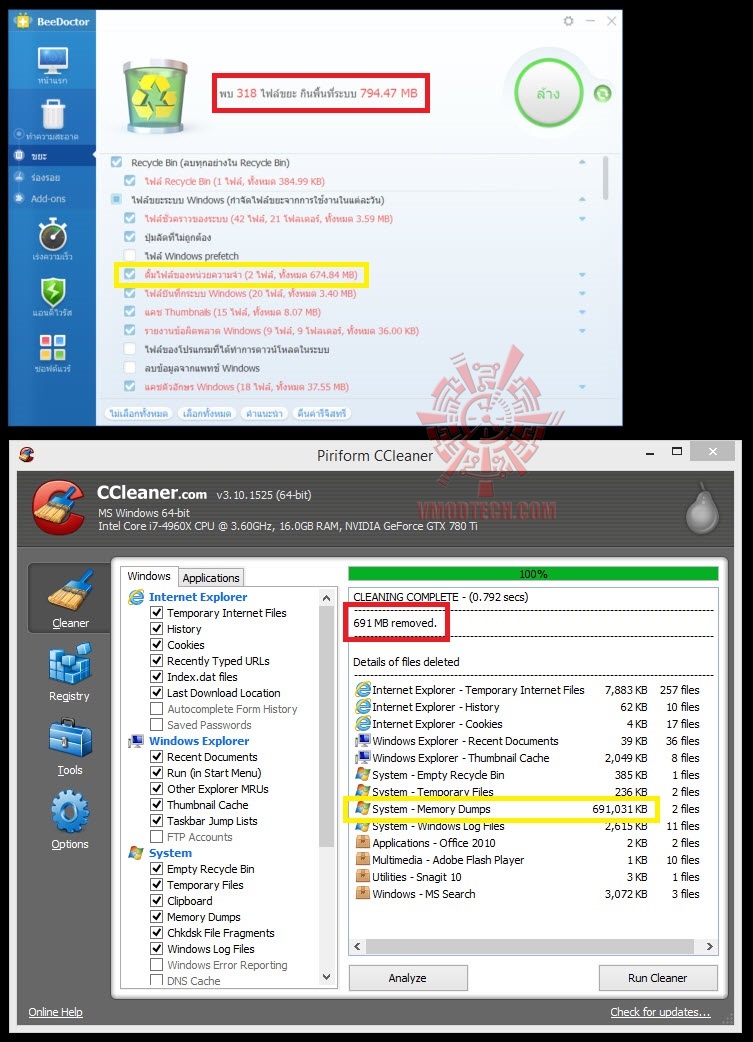Enable FTP Accounts checkbox
Screen dimensions: 753x1042
pos(157,837)
